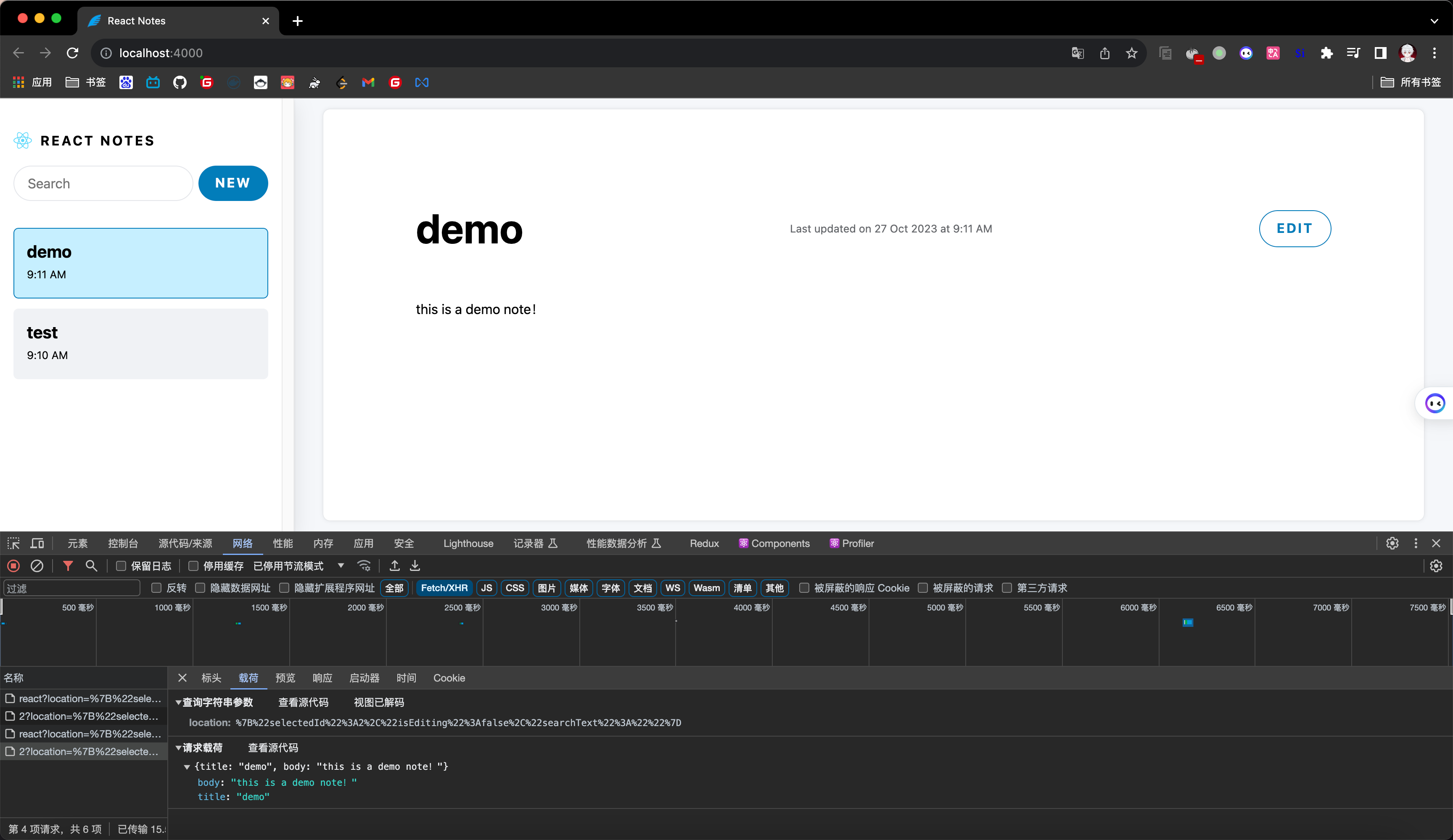Open network search with the magnifier icon
Image resolution: width=1453 pixels, height=840 pixels.
pyautogui.click(x=91, y=566)
